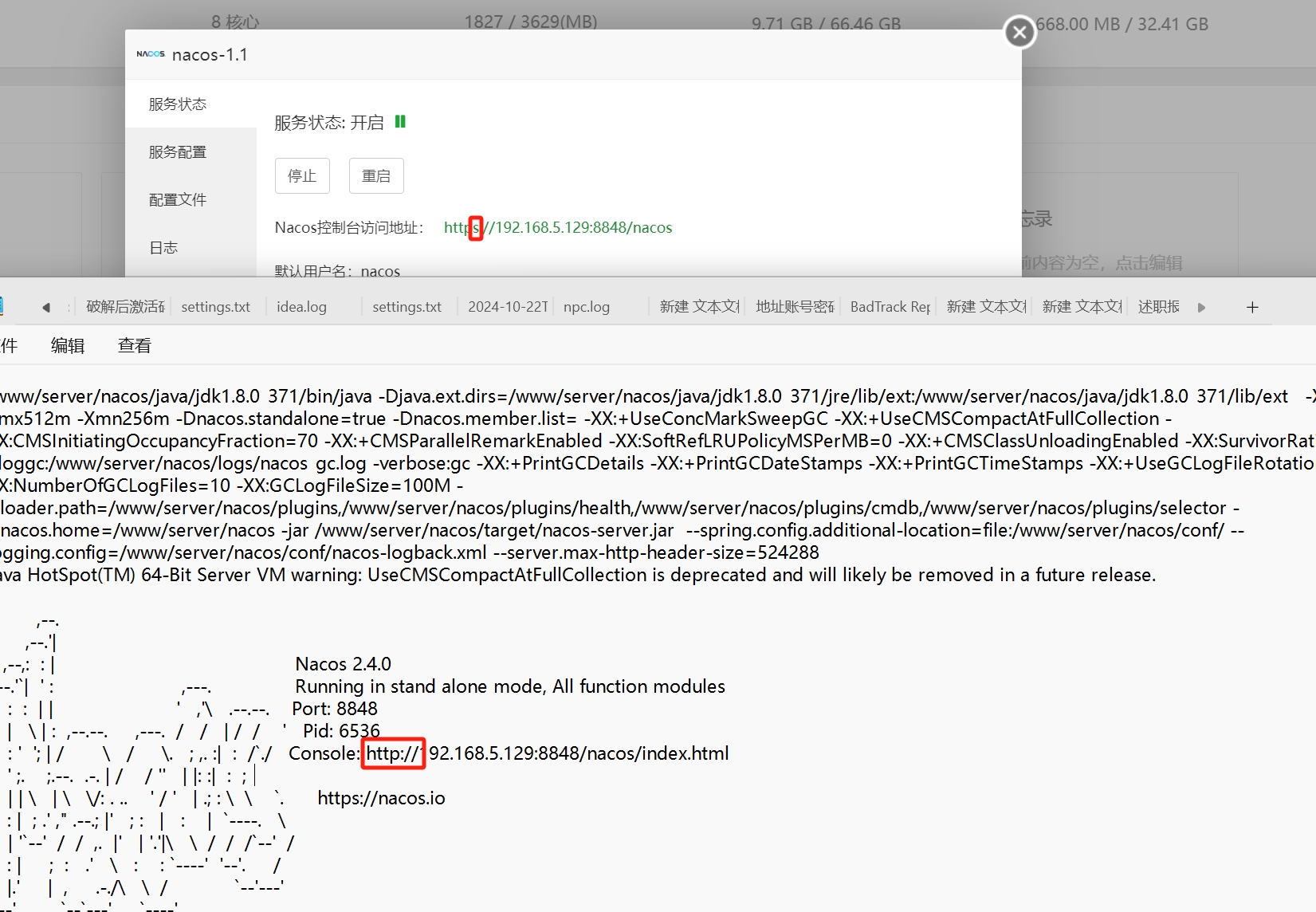Switch to the first 新建 文本文 tab after npc.log
1316x912 pixels.
click(699, 307)
